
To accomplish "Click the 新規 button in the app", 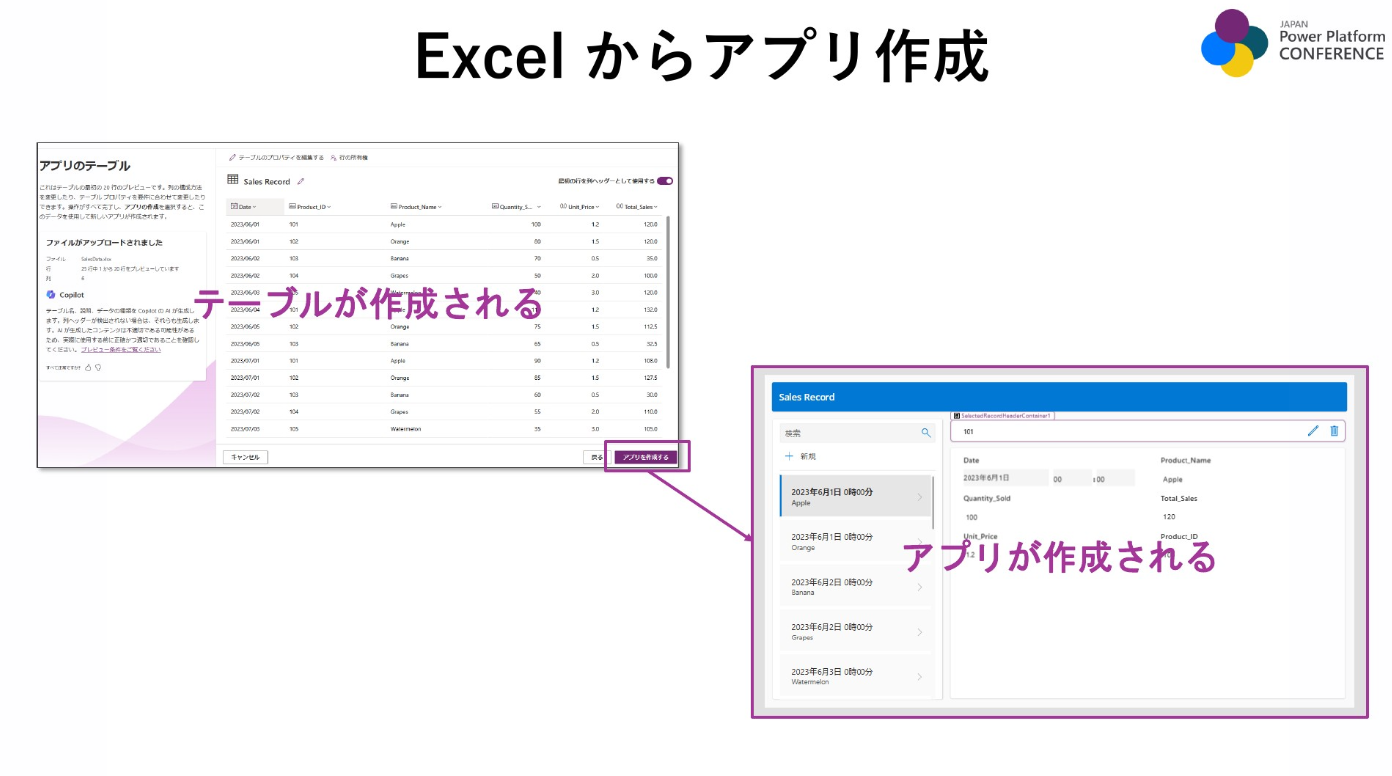I will coord(801,456).
